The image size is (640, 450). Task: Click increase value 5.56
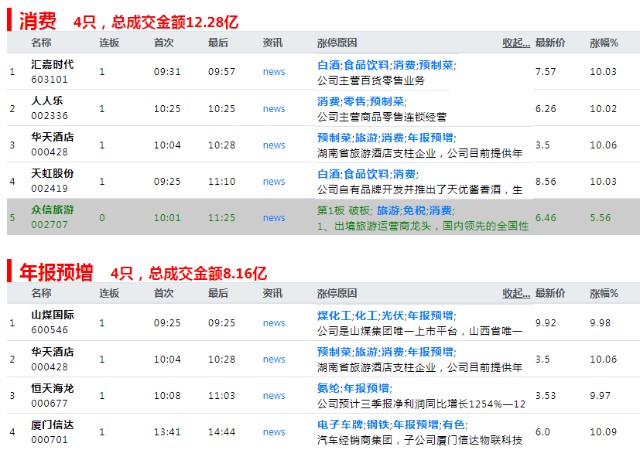point(600,218)
